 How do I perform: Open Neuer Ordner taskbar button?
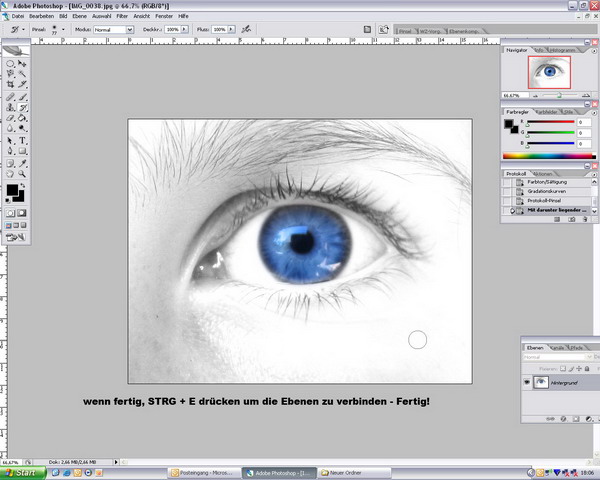[355, 473]
